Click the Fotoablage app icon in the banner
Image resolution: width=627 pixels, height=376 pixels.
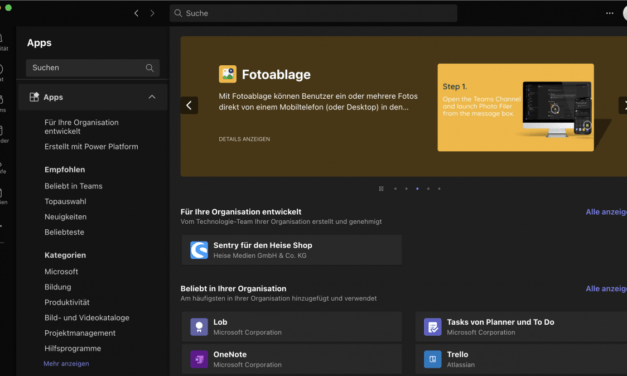point(228,74)
